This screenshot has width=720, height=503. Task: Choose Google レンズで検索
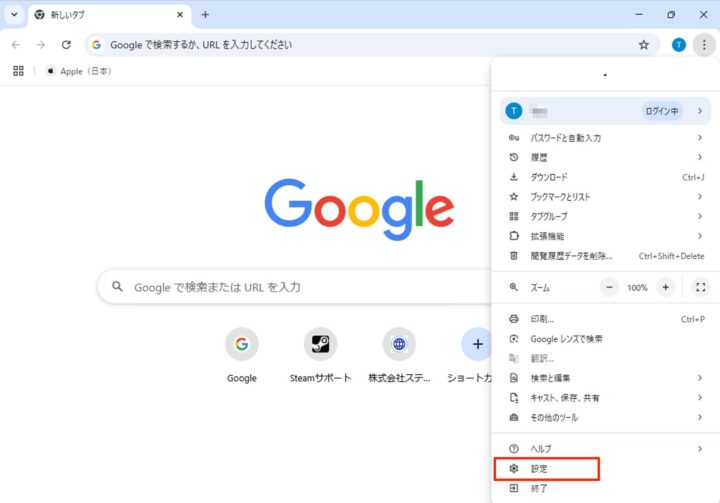coord(605,339)
